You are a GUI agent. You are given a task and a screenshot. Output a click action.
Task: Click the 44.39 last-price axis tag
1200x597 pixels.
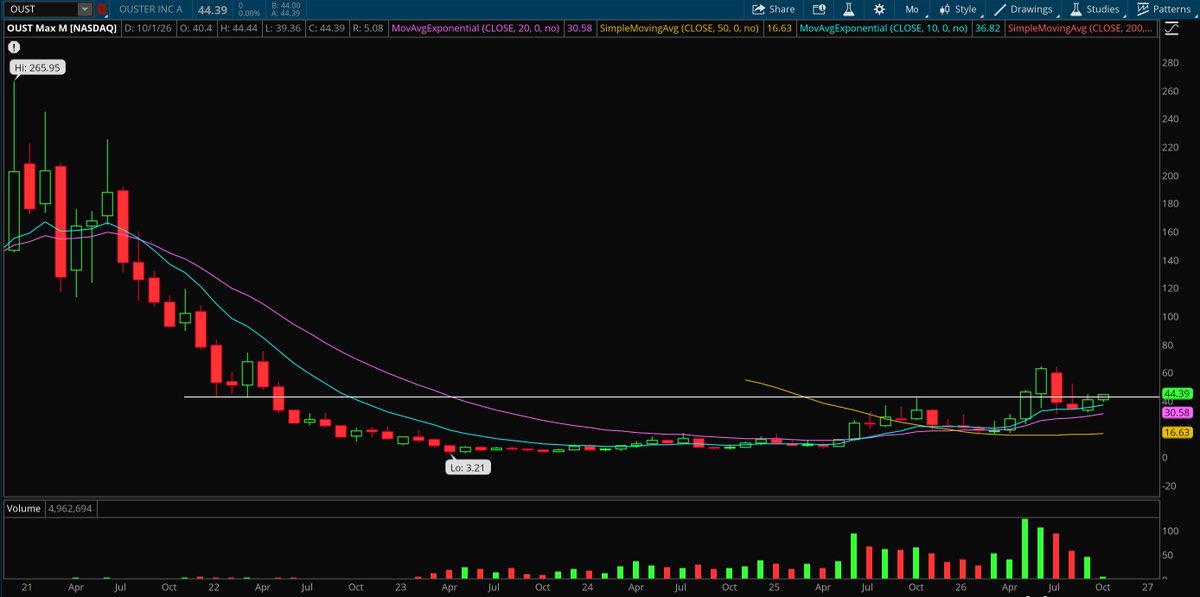(x=1175, y=393)
